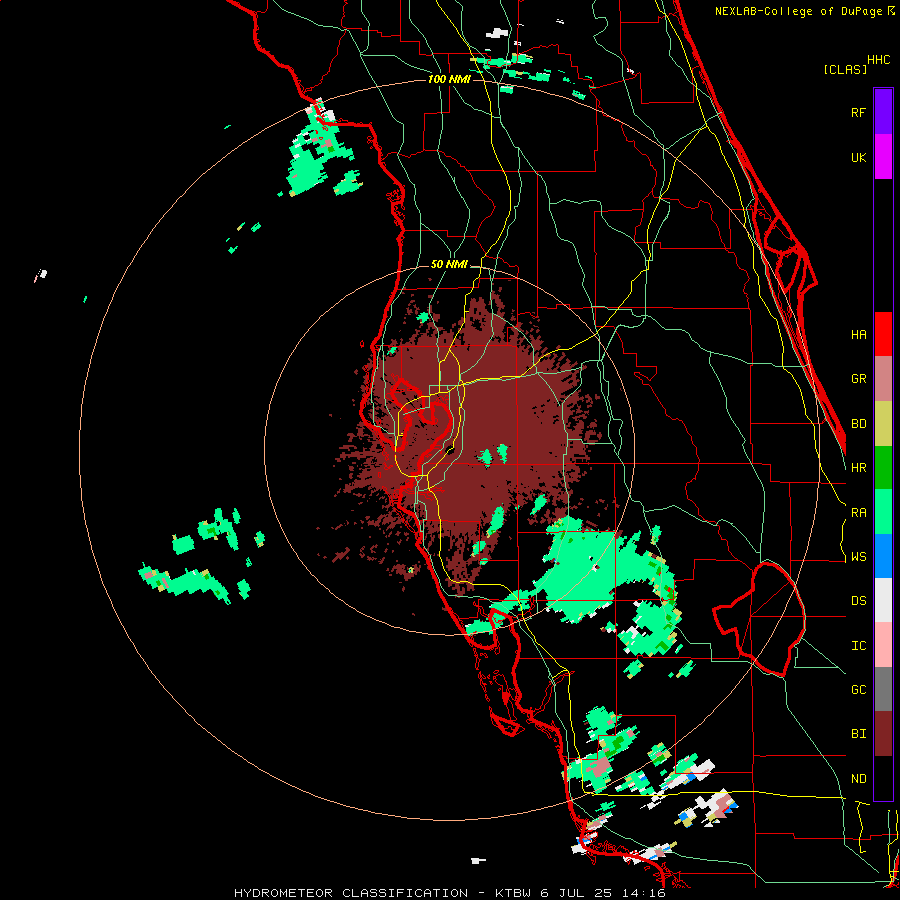Click the HA legend label
This screenshot has width=900, height=900.
858,335
